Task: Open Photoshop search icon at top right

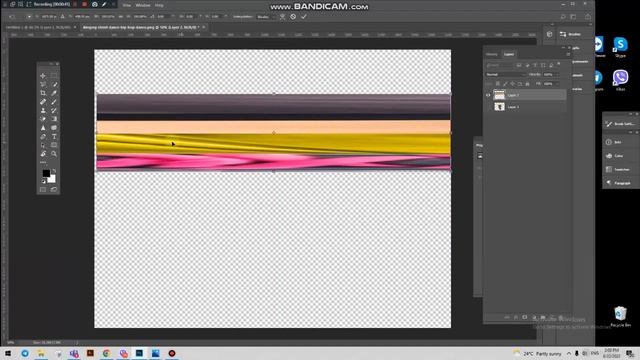Action: (x=563, y=17)
